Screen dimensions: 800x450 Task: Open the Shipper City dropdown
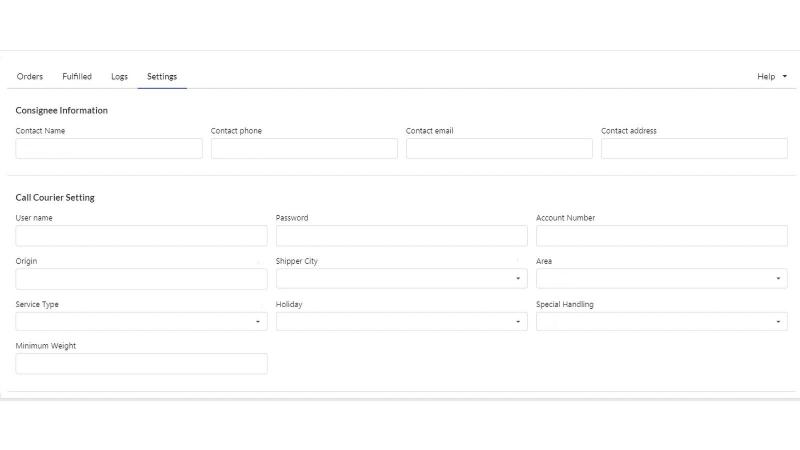coord(402,279)
